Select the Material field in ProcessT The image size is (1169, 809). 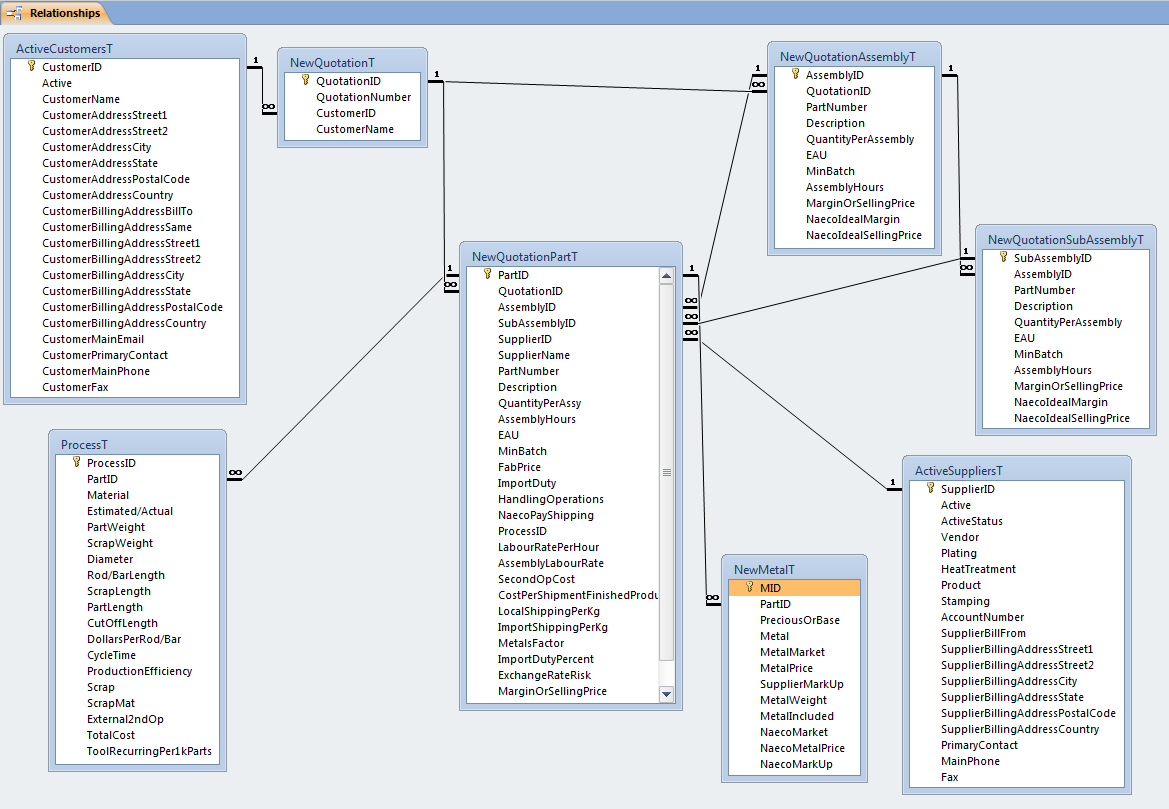pos(138,495)
